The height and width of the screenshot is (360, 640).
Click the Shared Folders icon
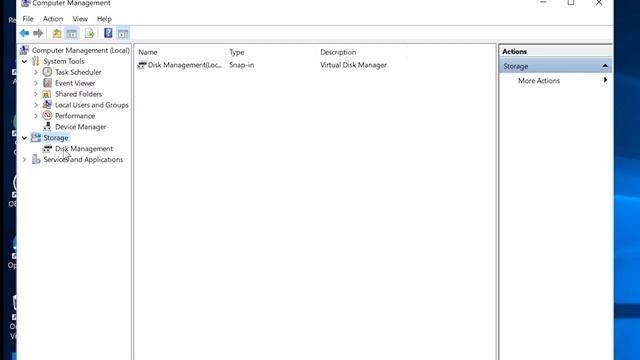click(47, 94)
